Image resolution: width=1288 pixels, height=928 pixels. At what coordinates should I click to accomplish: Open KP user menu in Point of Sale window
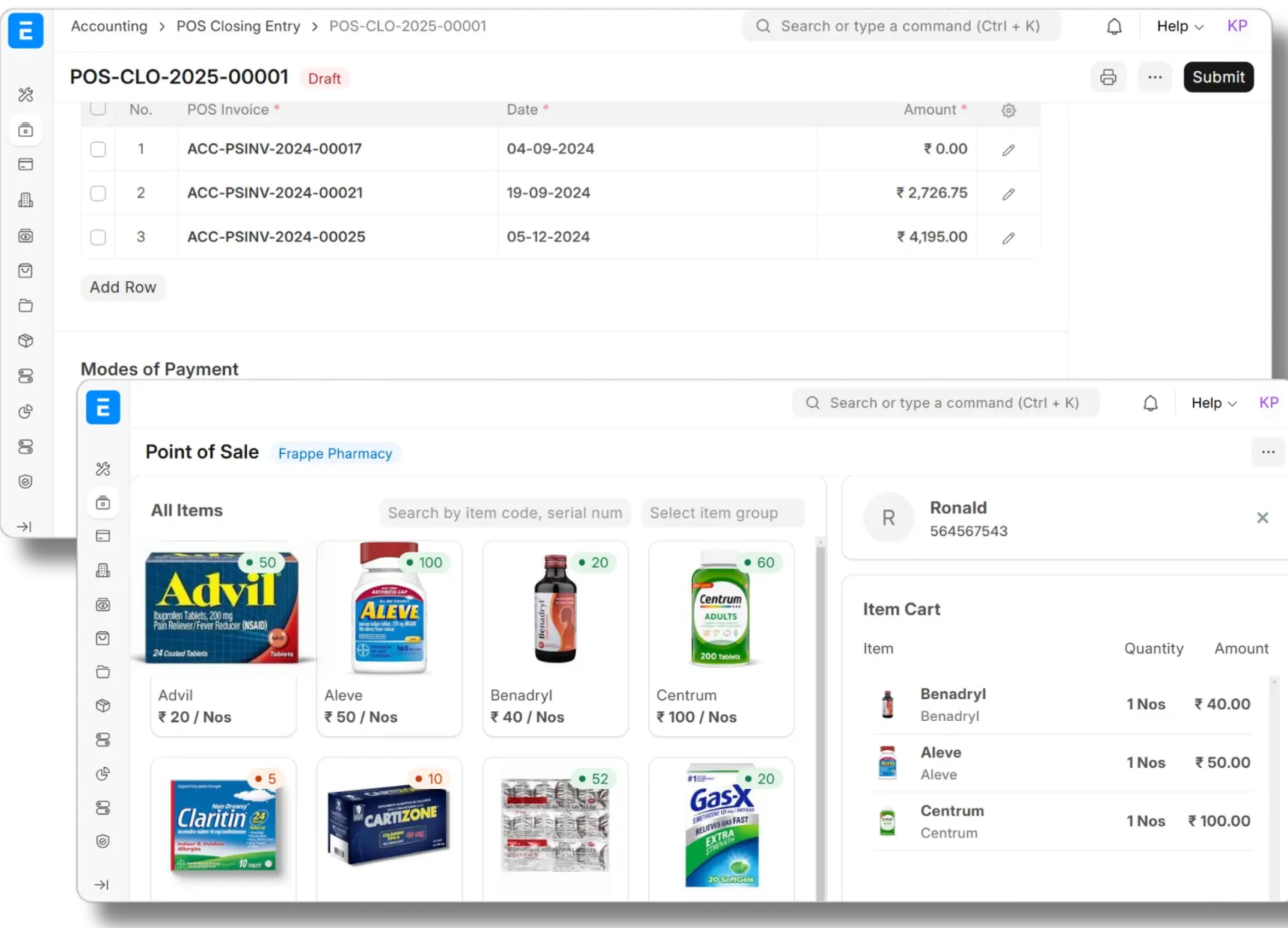(x=1269, y=403)
